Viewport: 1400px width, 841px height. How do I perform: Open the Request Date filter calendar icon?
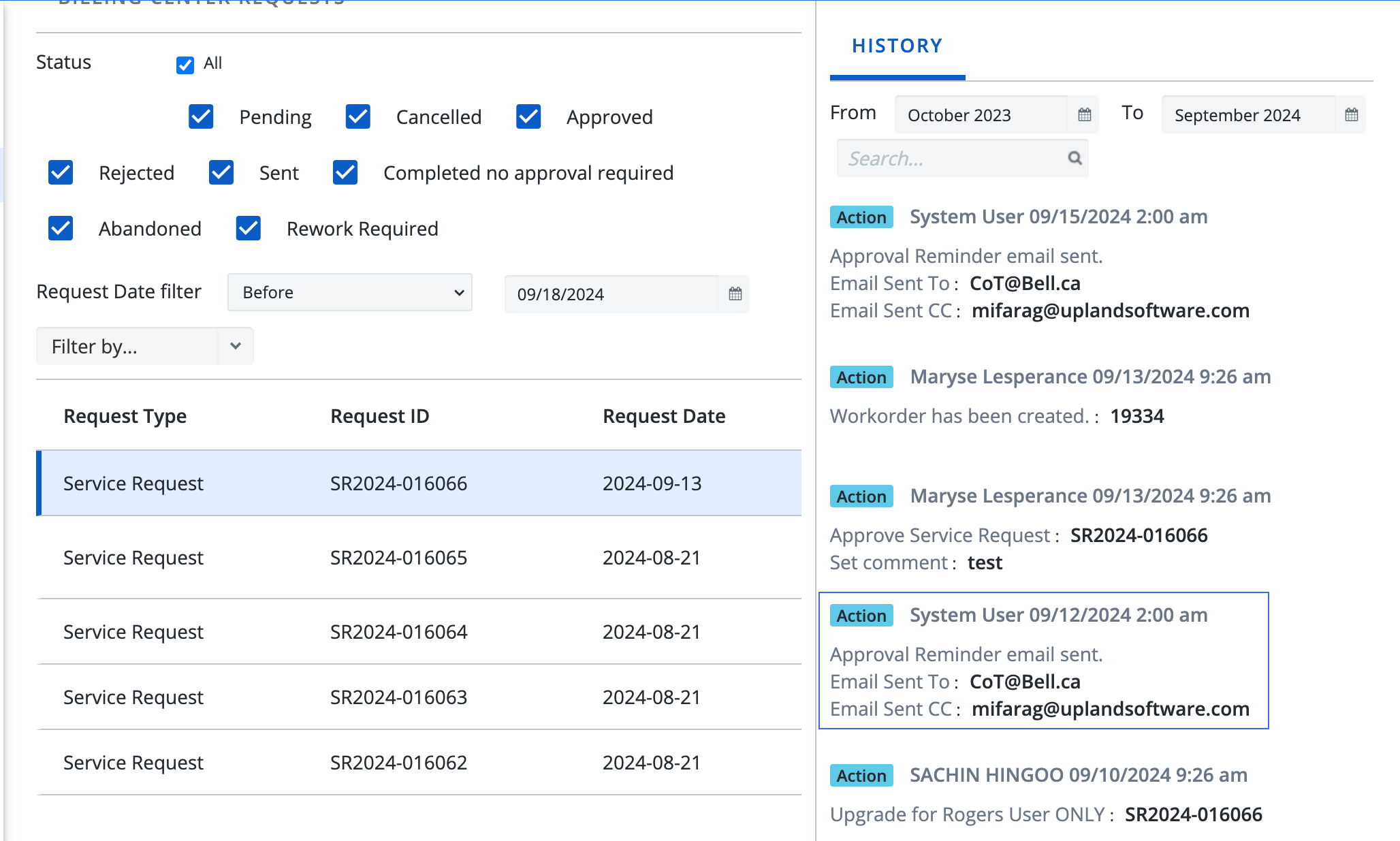coord(735,293)
